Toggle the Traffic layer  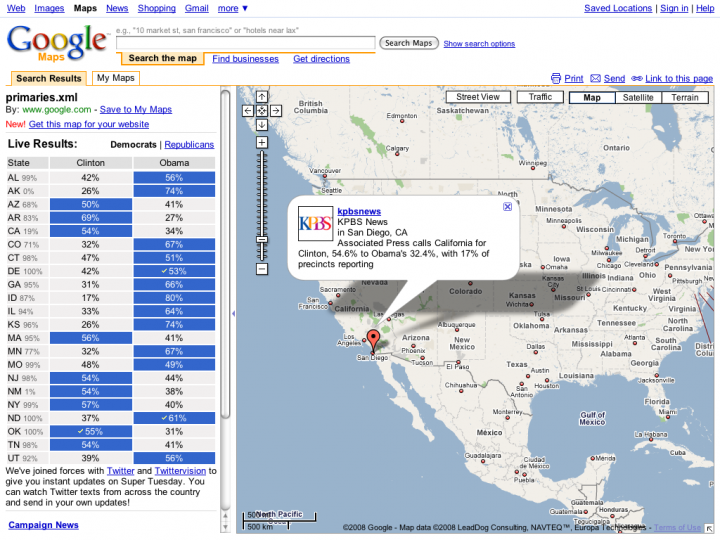point(540,97)
